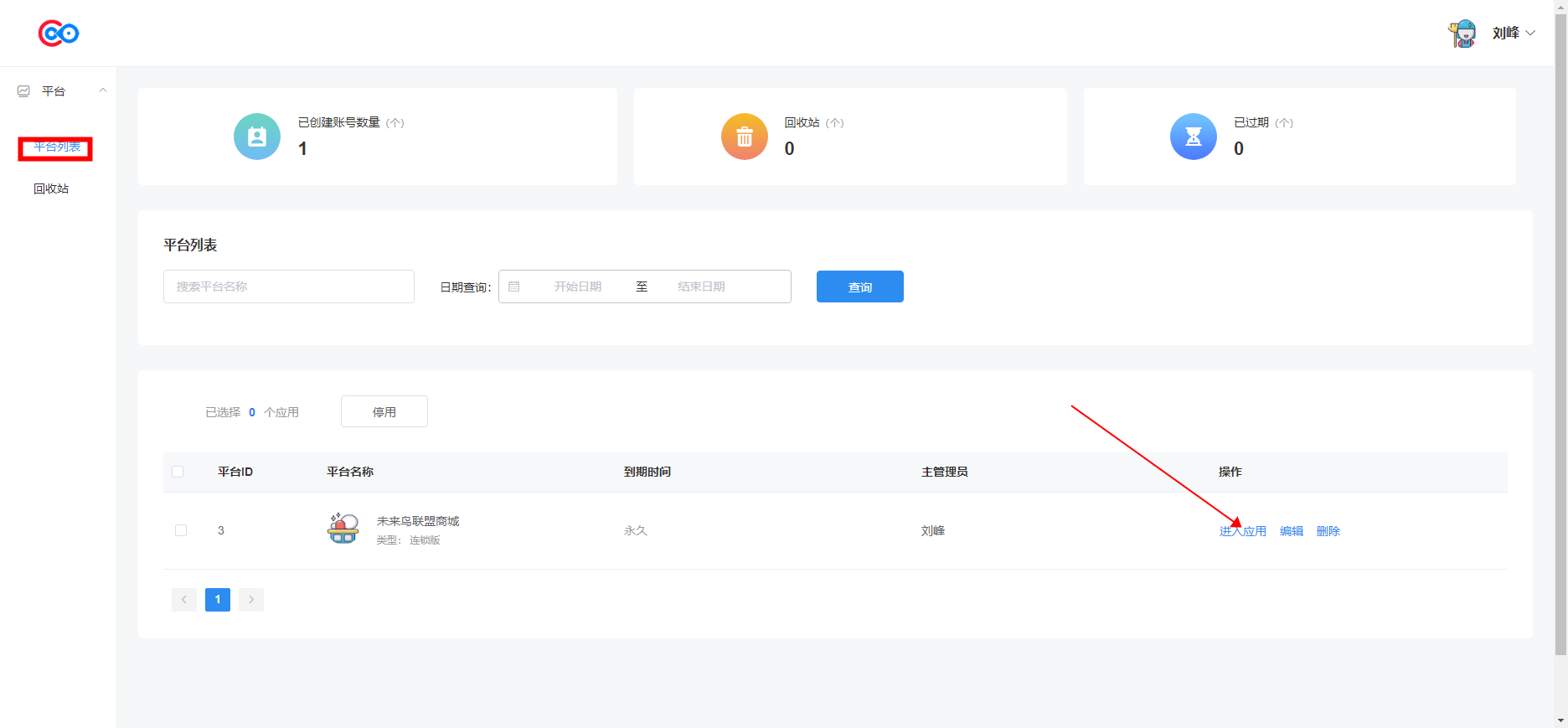Click the 搜索平台名称 search field
The width and height of the screenshot is (1568, 728).
(289, 287)
